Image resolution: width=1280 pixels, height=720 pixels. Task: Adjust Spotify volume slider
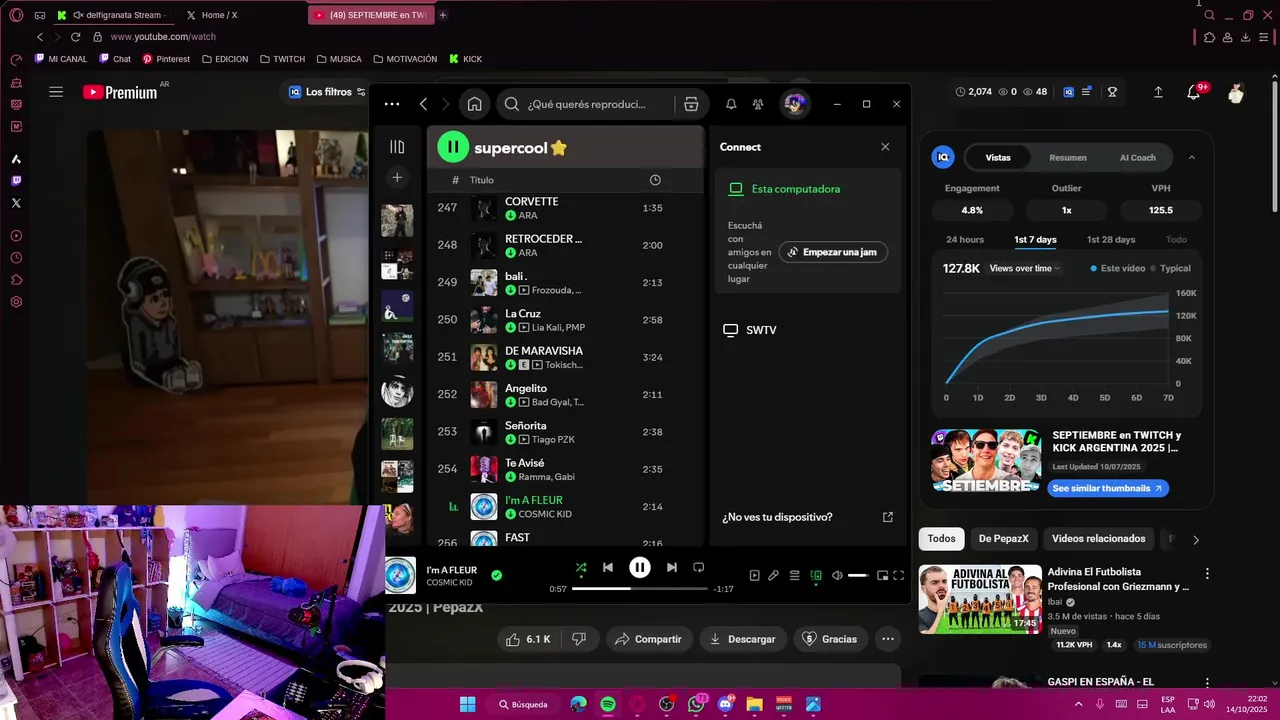pos(858,575)
